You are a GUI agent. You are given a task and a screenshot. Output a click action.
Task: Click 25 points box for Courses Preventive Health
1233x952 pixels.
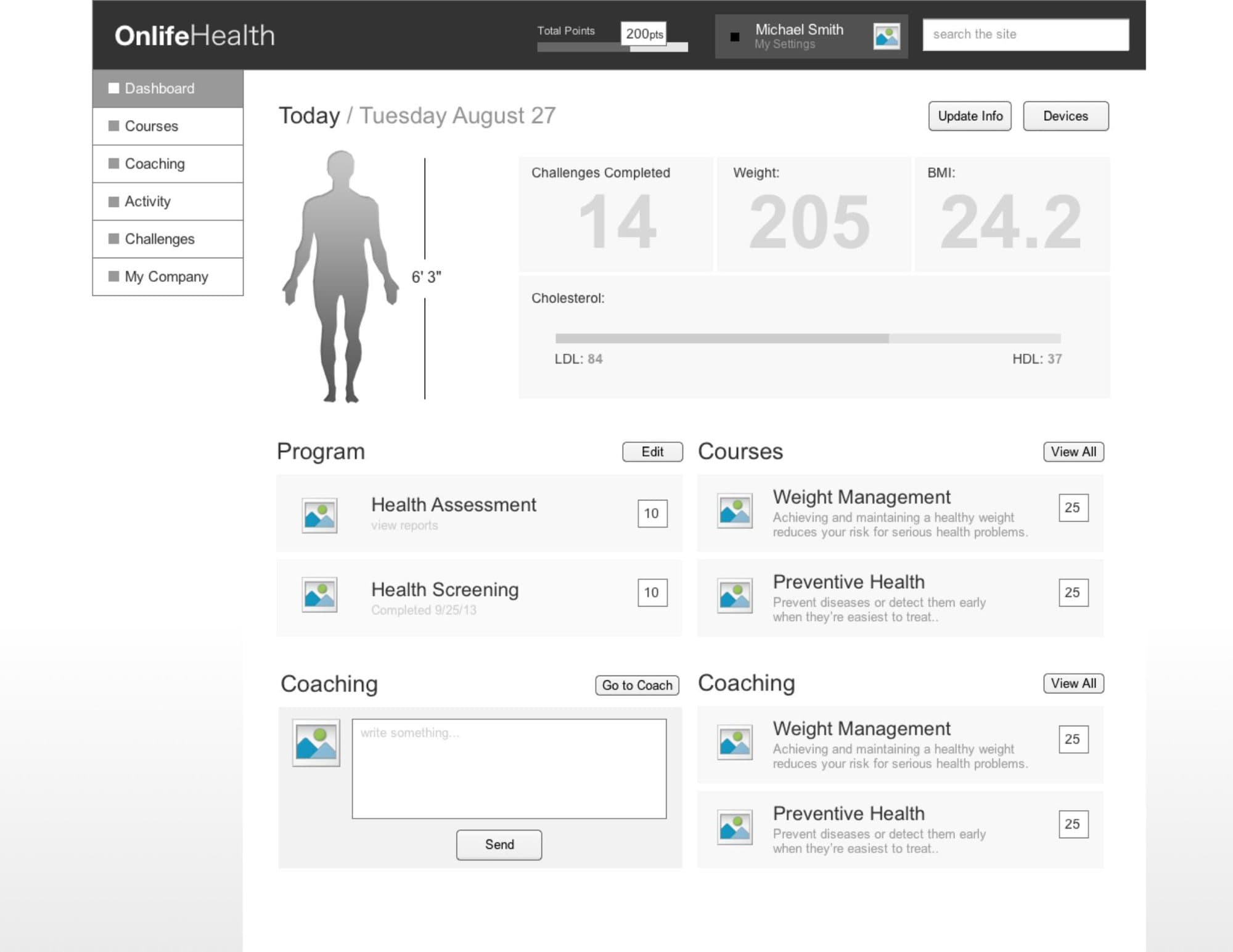pos(1073,593)
